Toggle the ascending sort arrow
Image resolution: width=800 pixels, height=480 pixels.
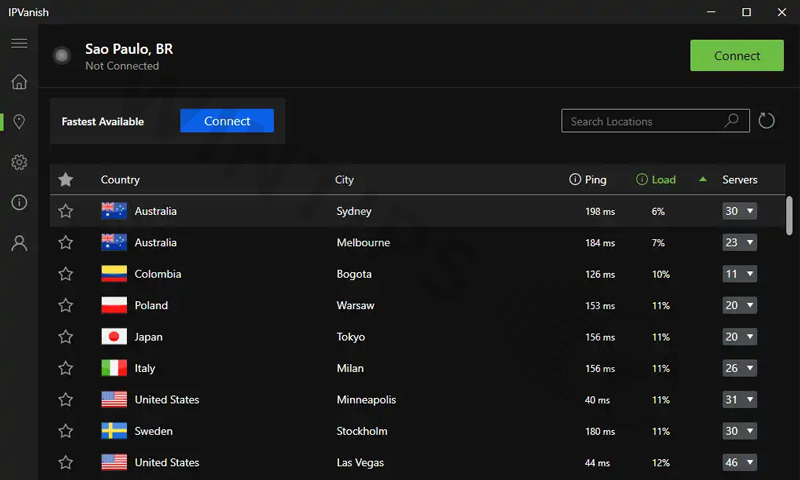click(x=703, y=179)
